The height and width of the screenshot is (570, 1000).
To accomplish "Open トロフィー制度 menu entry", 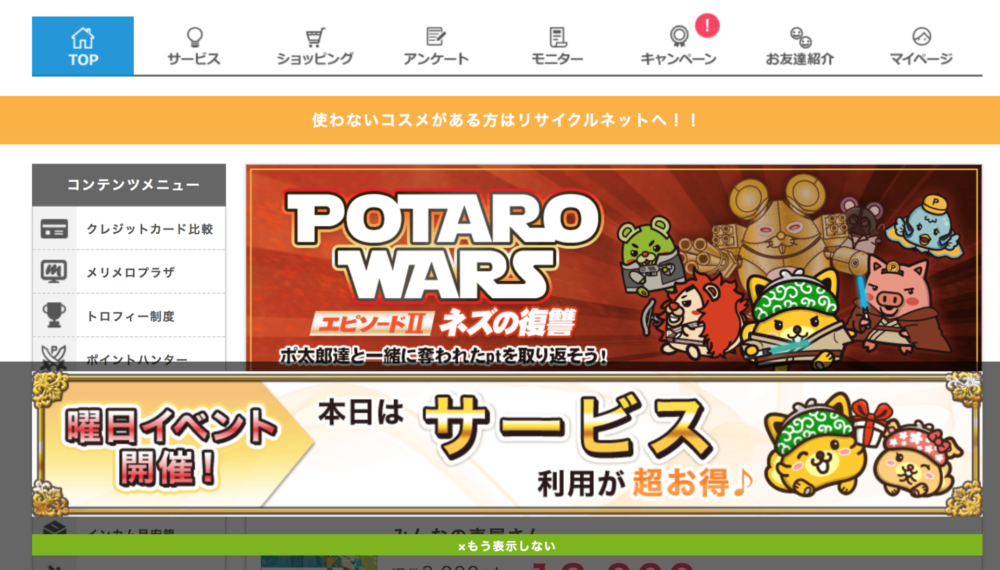I will [x=129, y=316].
